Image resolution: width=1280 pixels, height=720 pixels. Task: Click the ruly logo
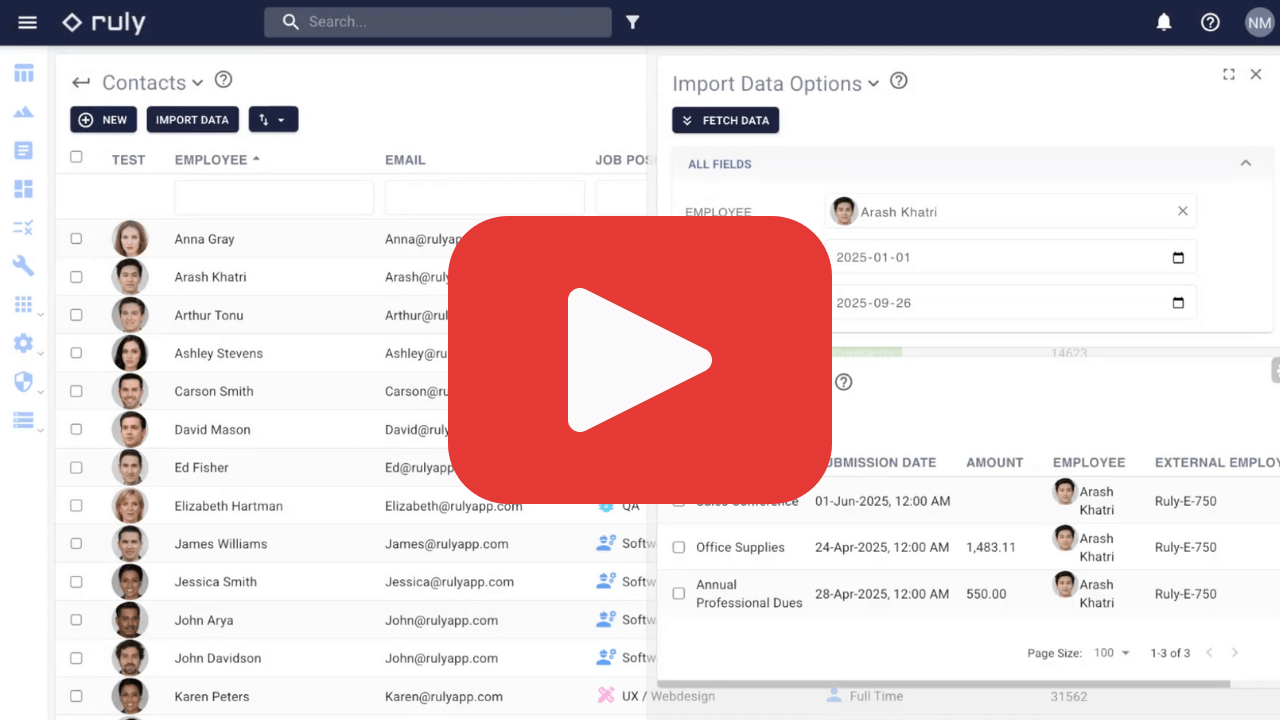[103, 22]
